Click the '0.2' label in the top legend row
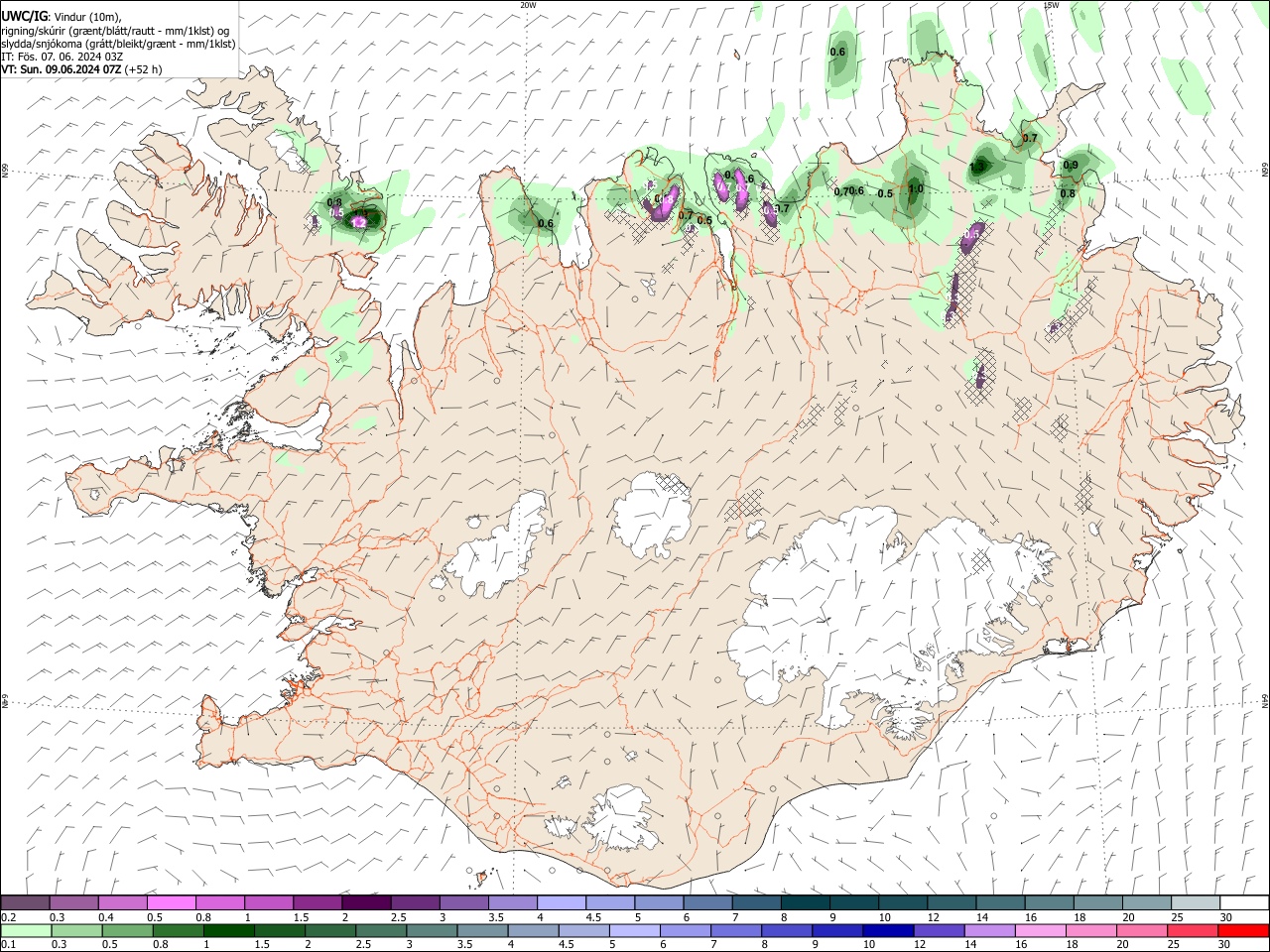This screenshot has width=1270, height=952. point(9,916)
